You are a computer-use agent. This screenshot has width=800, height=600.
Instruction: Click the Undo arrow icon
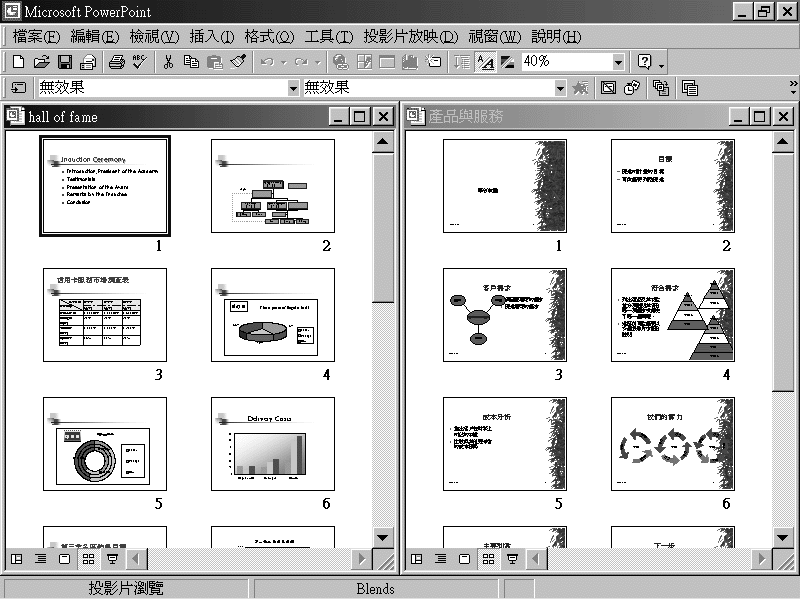(x=267, y=62)
